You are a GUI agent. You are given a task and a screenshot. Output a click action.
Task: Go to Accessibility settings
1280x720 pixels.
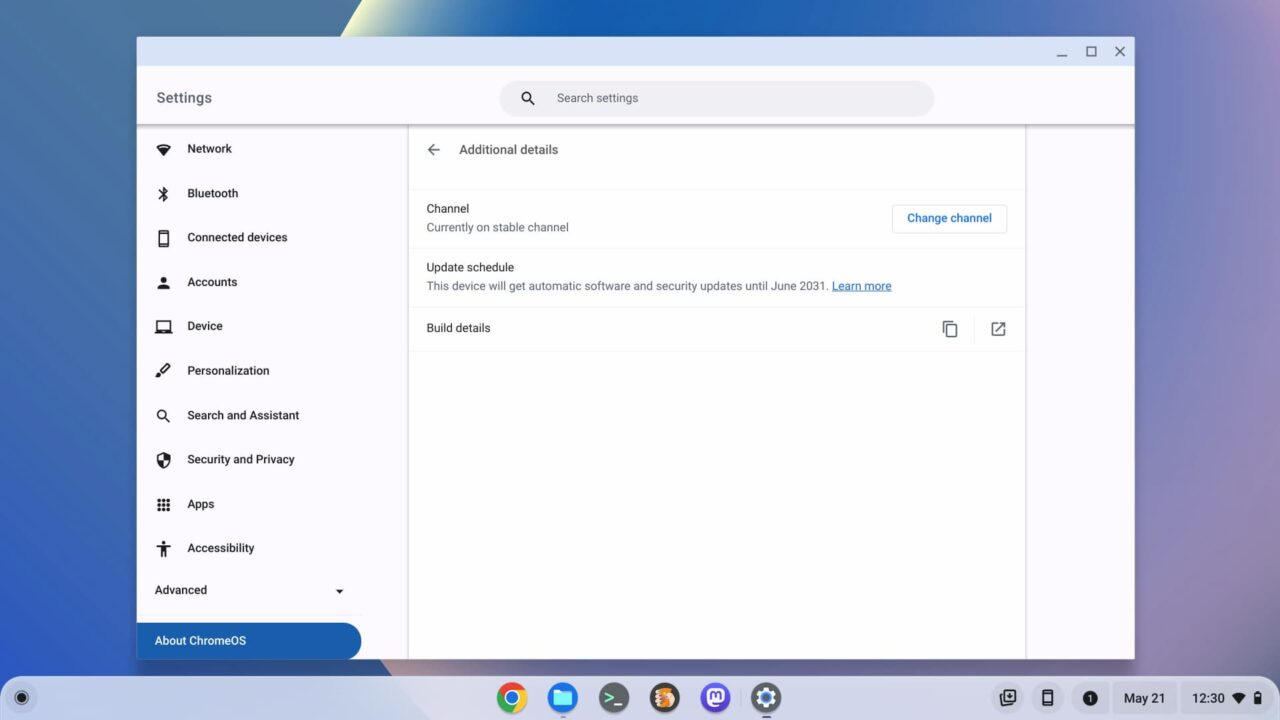pos(249,549)
